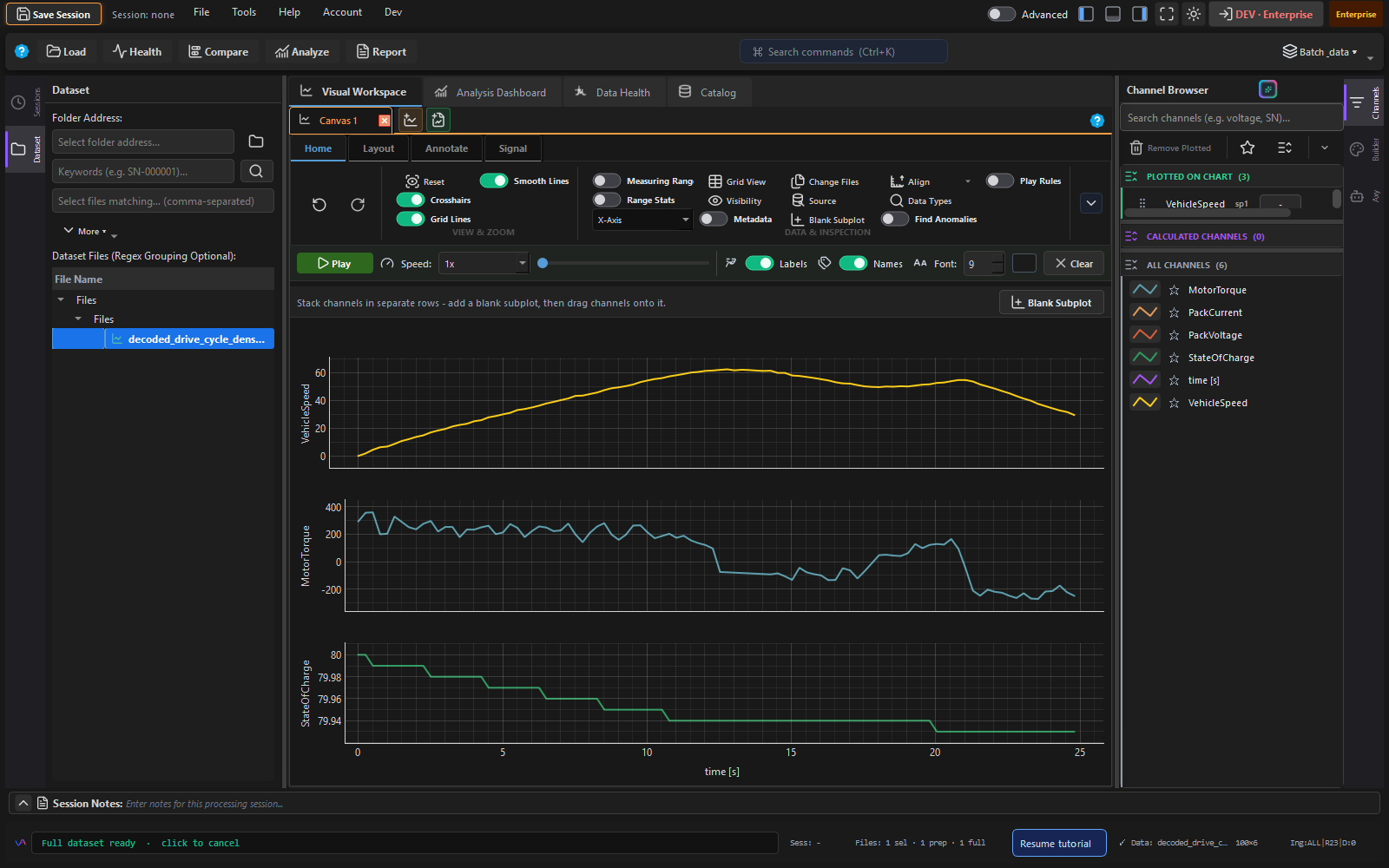Browse for folder address icon
The height and width of the screenshot is (868, 1389).
256,141
